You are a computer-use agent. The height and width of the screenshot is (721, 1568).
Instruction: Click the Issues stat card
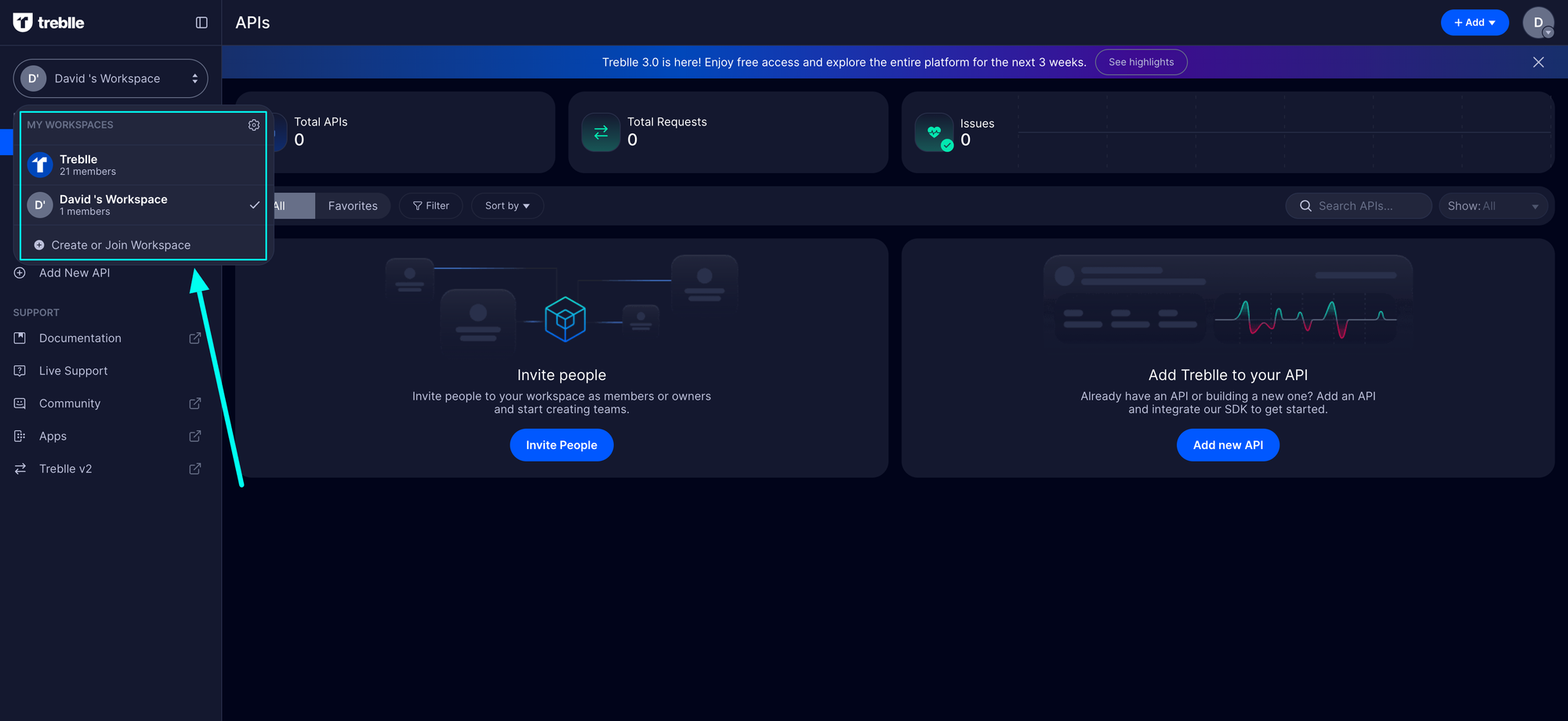pyautogui.click(x=1228, y=132)
